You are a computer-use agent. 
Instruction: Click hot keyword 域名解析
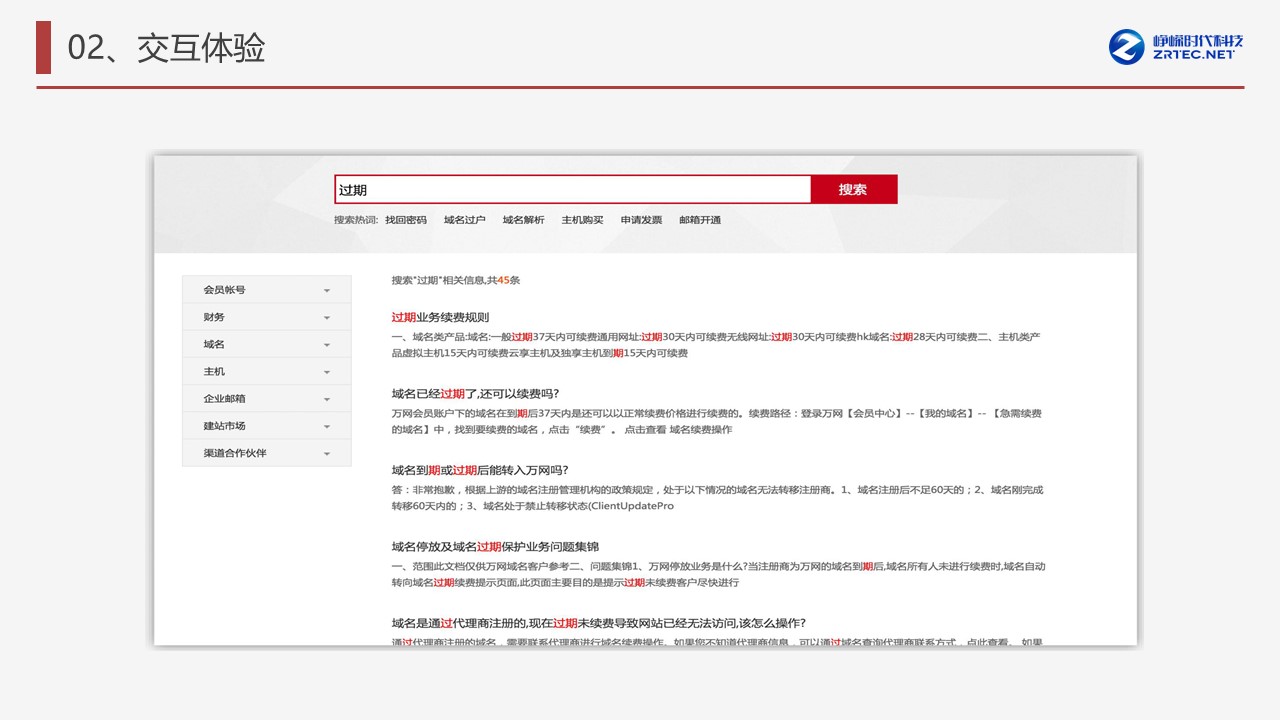pyautogui.click(x=523, y=220)
